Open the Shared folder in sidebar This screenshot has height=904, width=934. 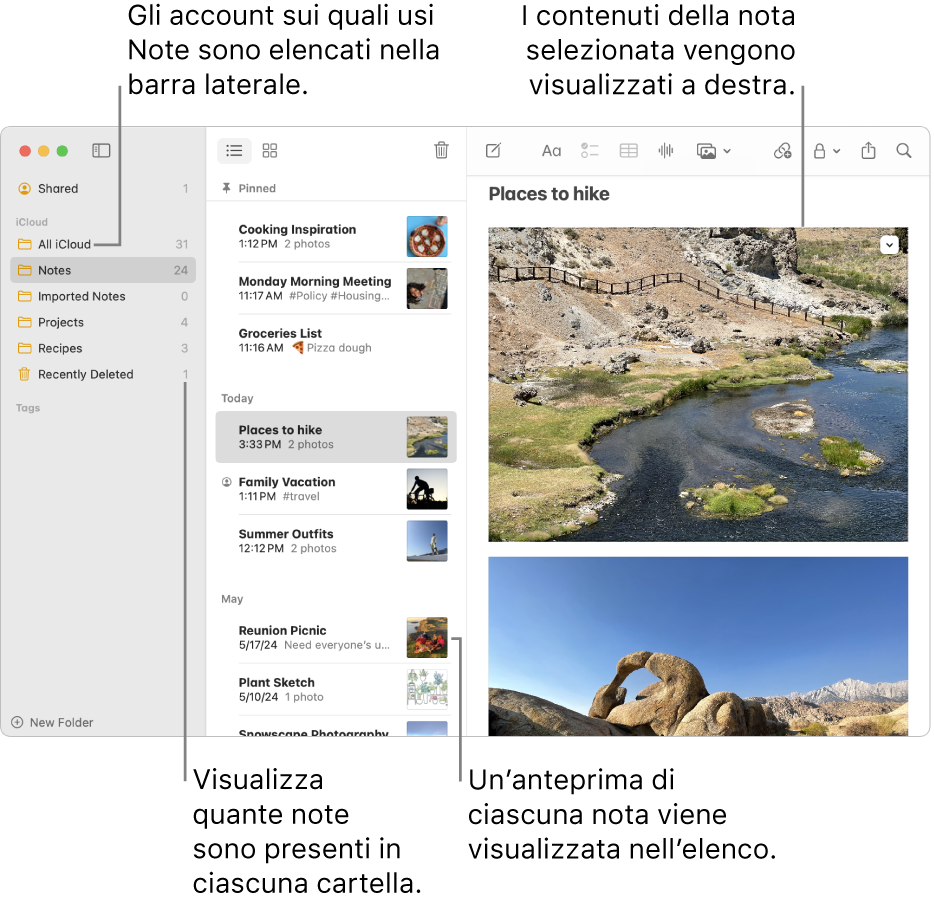(103, 189)
